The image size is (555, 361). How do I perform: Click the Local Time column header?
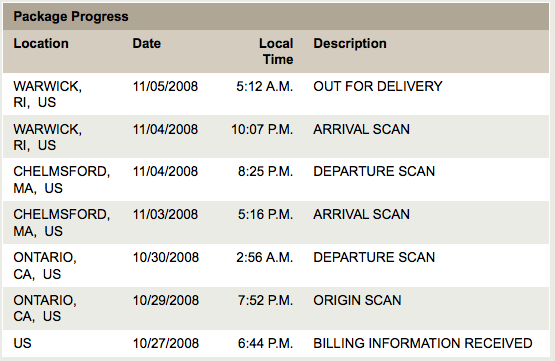click(276, 51)
